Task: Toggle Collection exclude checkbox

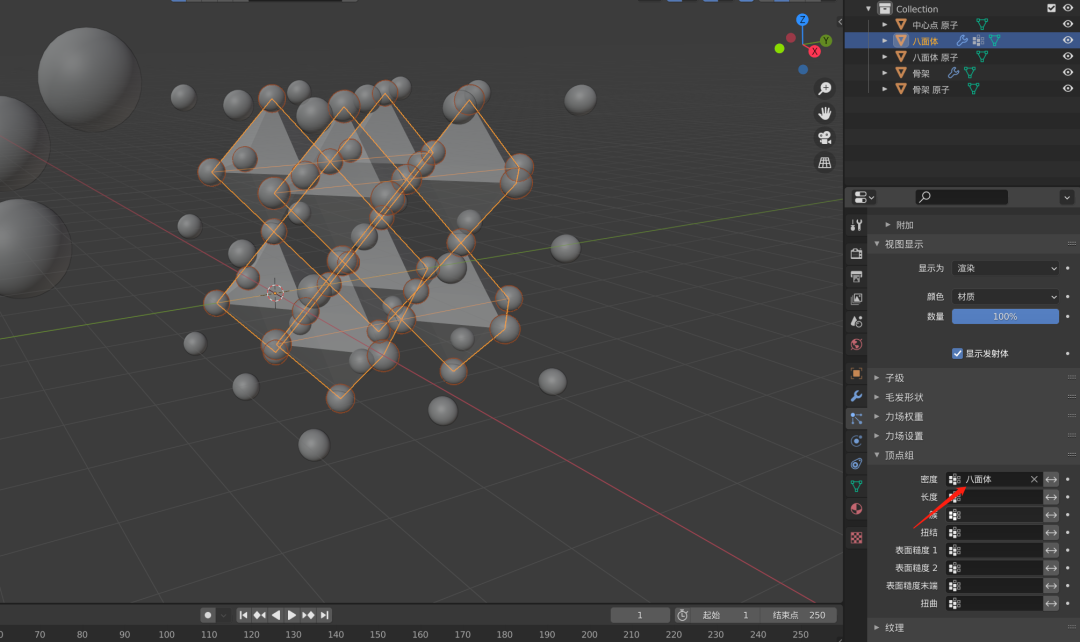Action: click(1051, 8)
